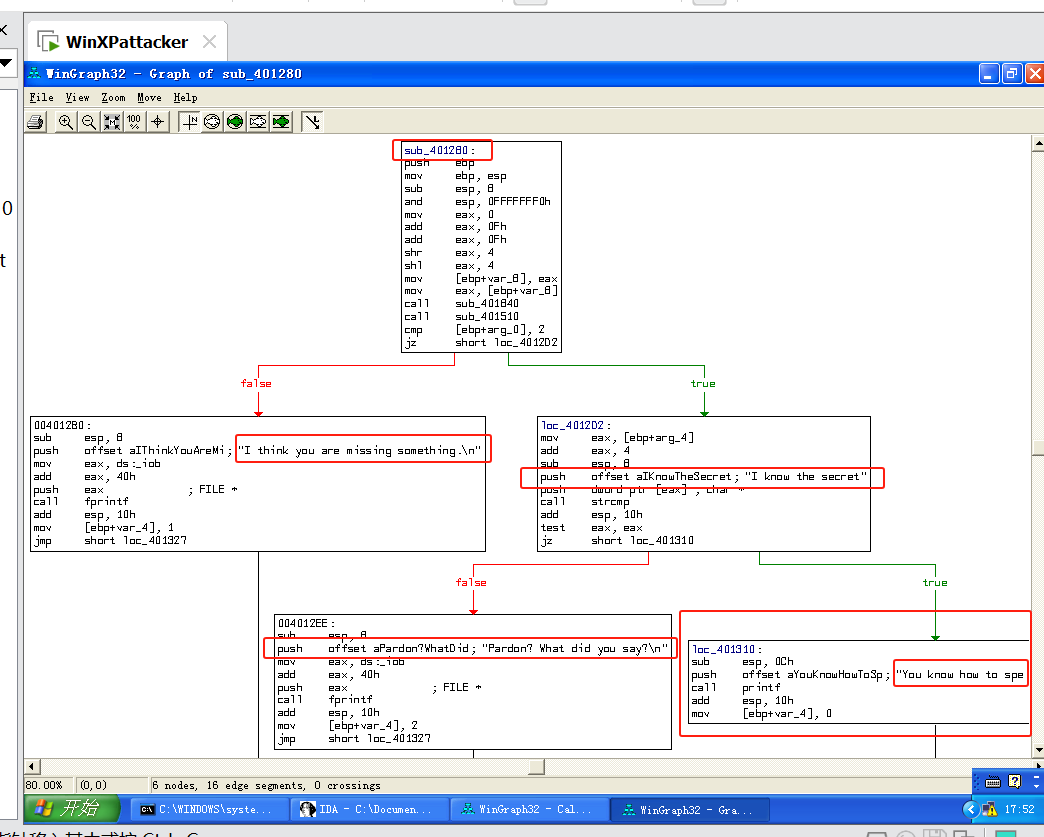
Task: Click the Zoom Out magnifier icon
Action: tap(89, 122)
